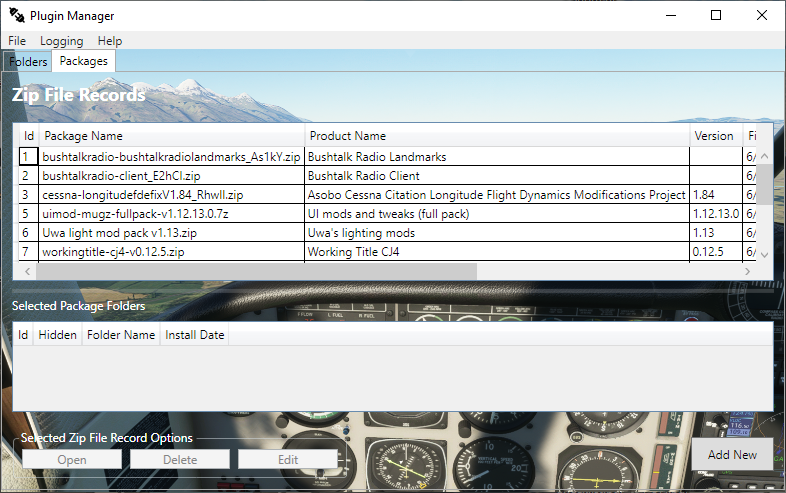This screenshot has width=786, height=493.
Task: Click product name Bushtalk Radio Landmarks
Action: [x=497, y=156]
